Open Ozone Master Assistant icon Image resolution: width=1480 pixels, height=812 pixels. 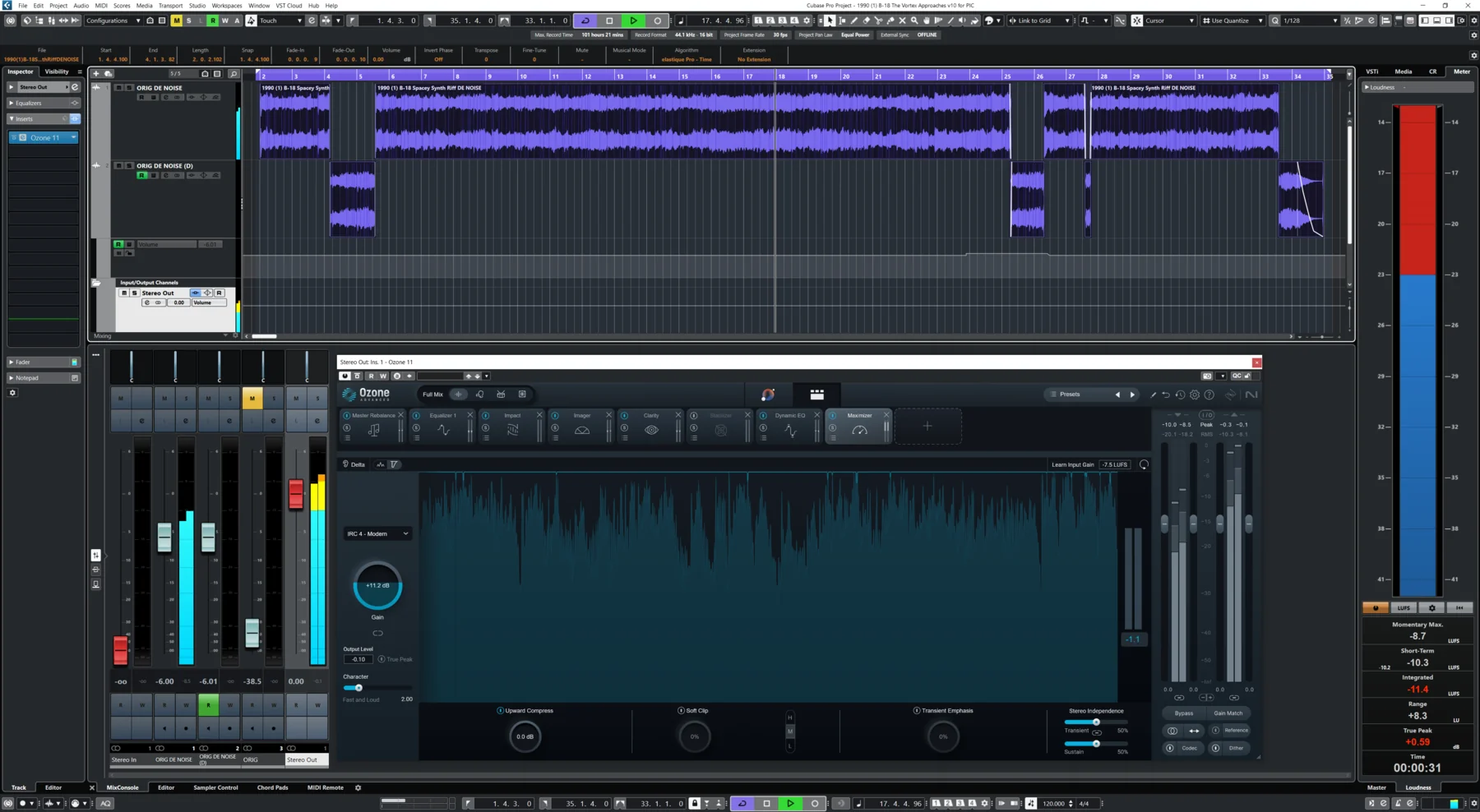(767, 394)
